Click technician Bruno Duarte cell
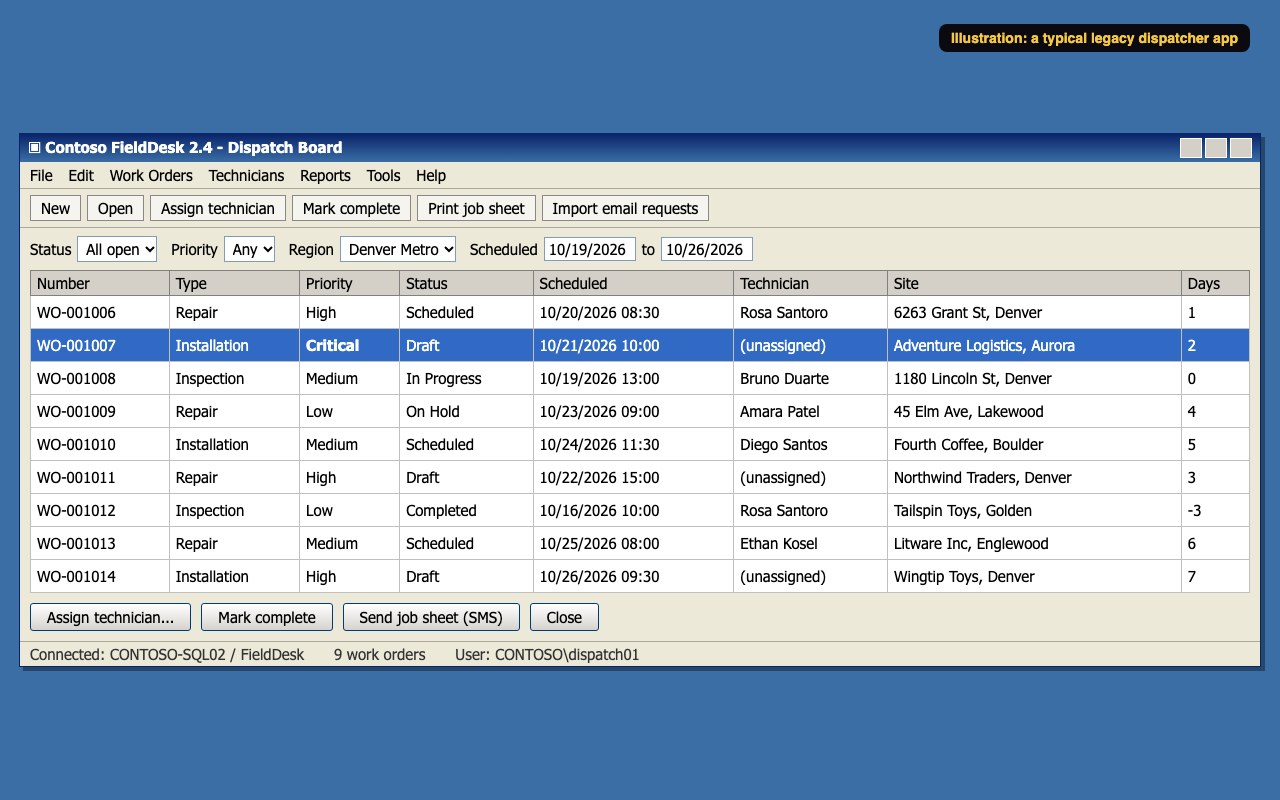 tap(810, 378)
